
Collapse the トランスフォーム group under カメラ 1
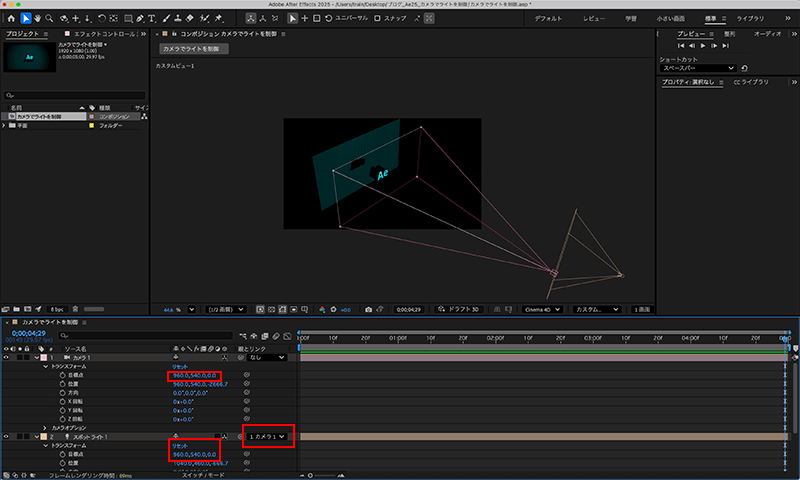[45, 366]
